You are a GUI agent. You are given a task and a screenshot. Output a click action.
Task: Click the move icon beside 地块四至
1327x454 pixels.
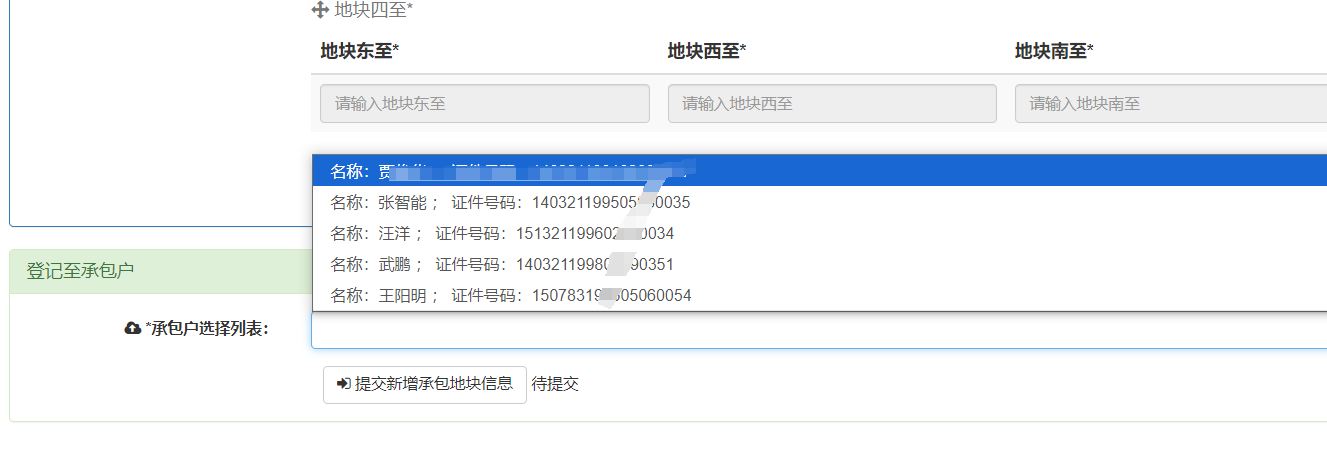(x=320, y=10)
